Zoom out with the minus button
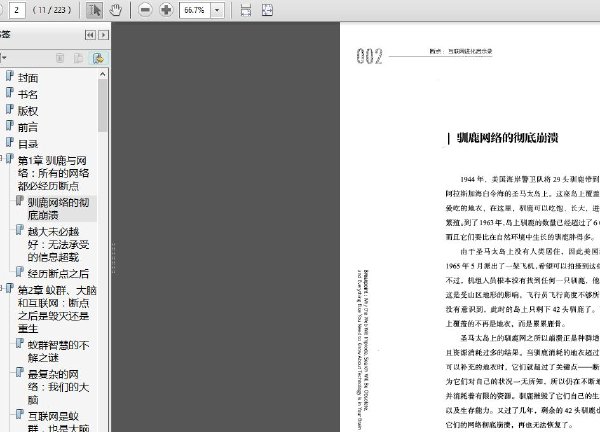The width and height of the screenshot is (600, 432). pos(145,10)
